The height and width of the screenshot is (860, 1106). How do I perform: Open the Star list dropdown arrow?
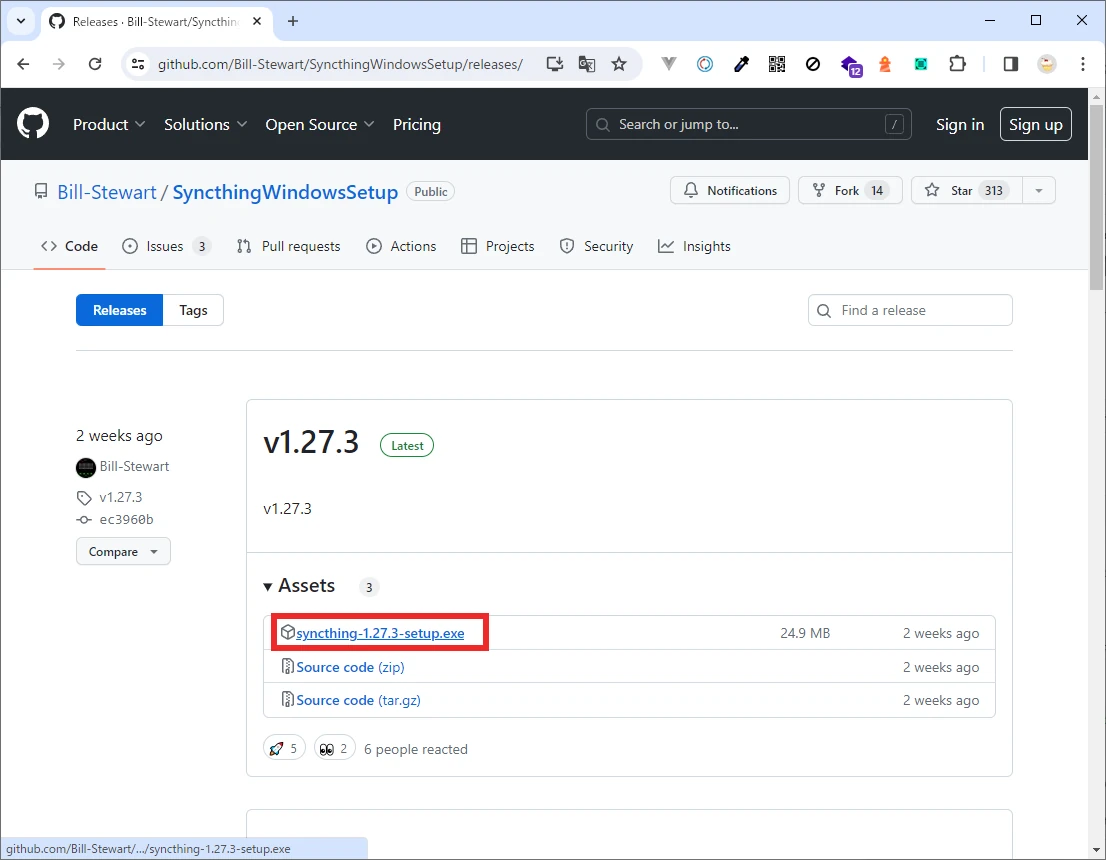point(1038,190)
